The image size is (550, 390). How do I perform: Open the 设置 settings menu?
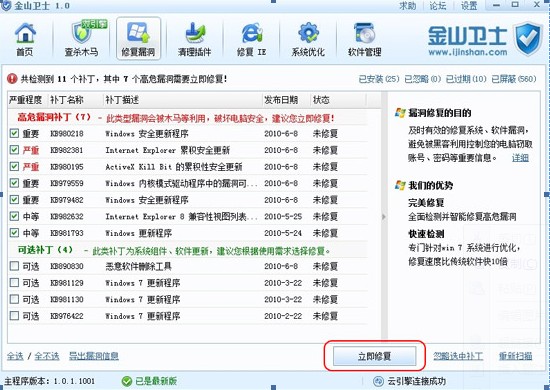pyautogui.click(x=469, y=6)
